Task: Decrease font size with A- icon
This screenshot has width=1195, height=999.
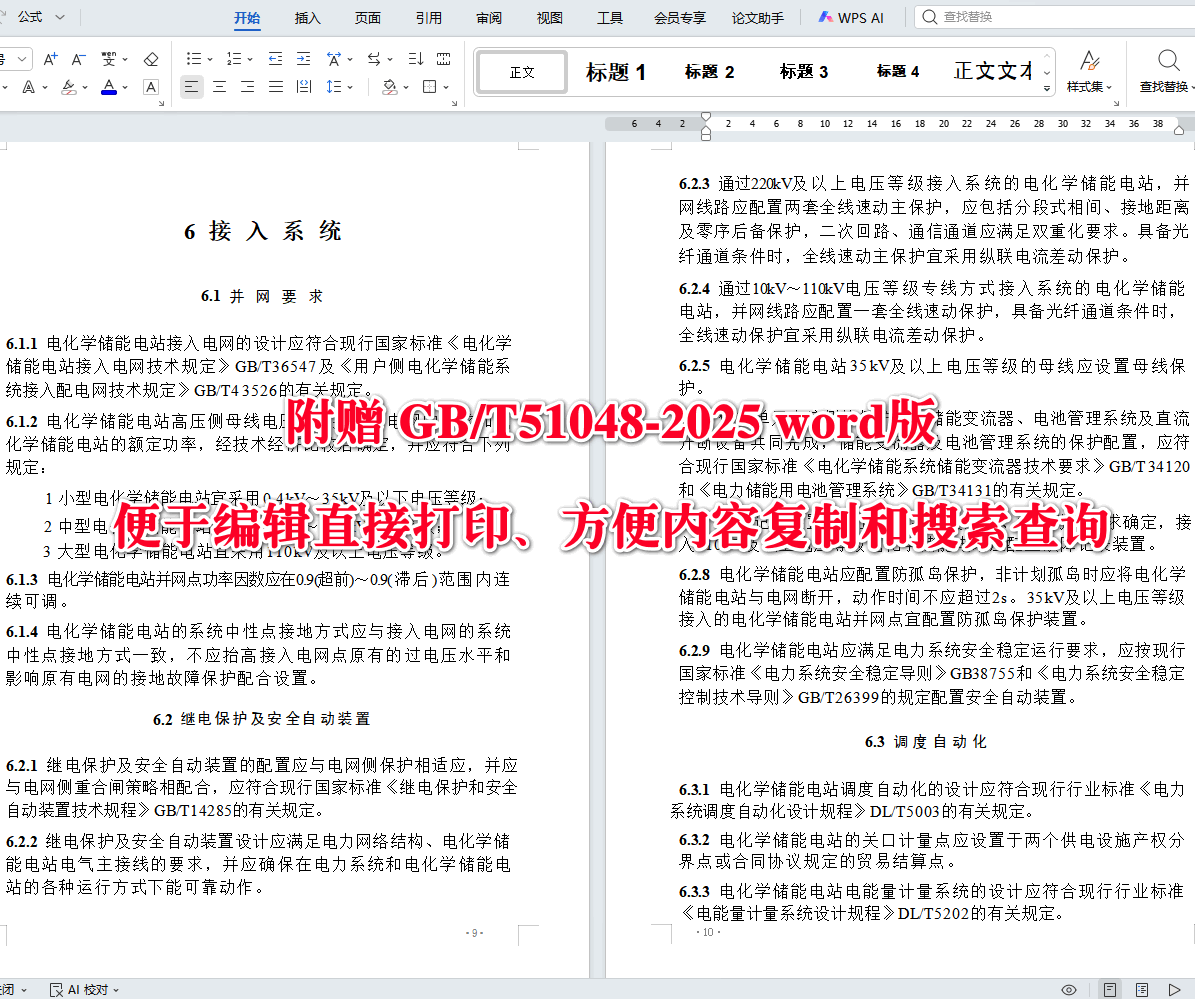Action: click(78, 59)
